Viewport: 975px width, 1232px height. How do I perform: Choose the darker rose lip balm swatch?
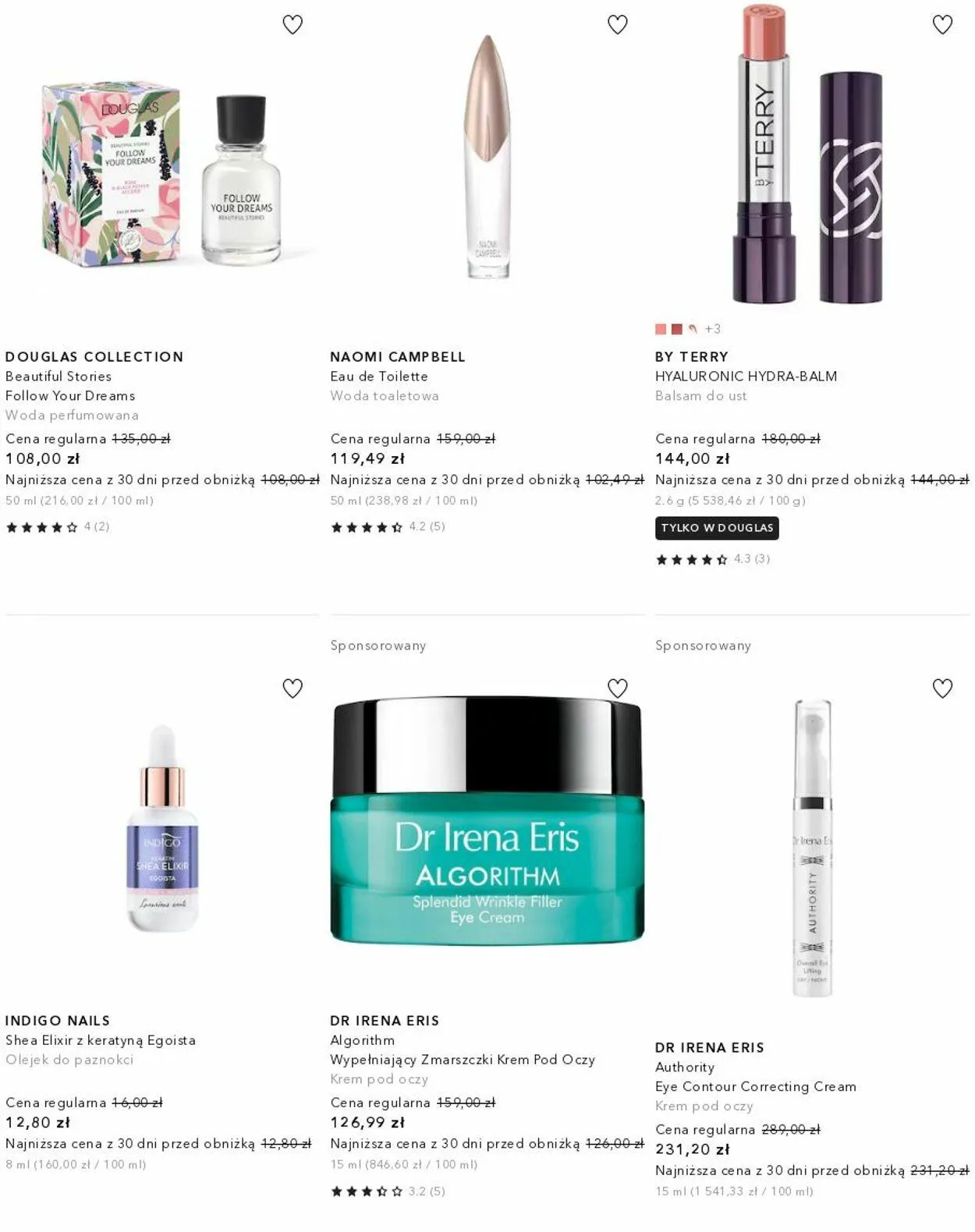tap(677, 329)
